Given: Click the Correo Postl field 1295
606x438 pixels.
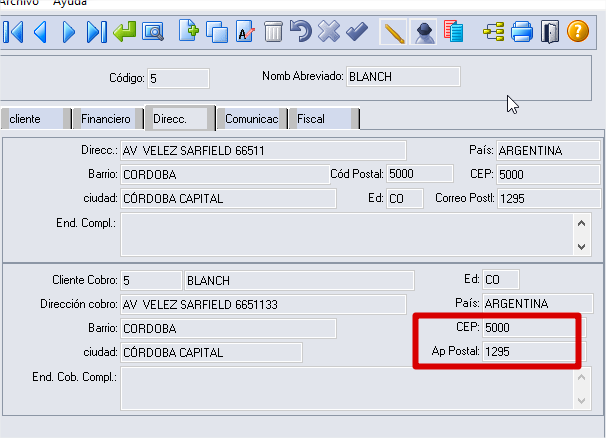Looking at the screenshot, I should click(x=549, y=198).
